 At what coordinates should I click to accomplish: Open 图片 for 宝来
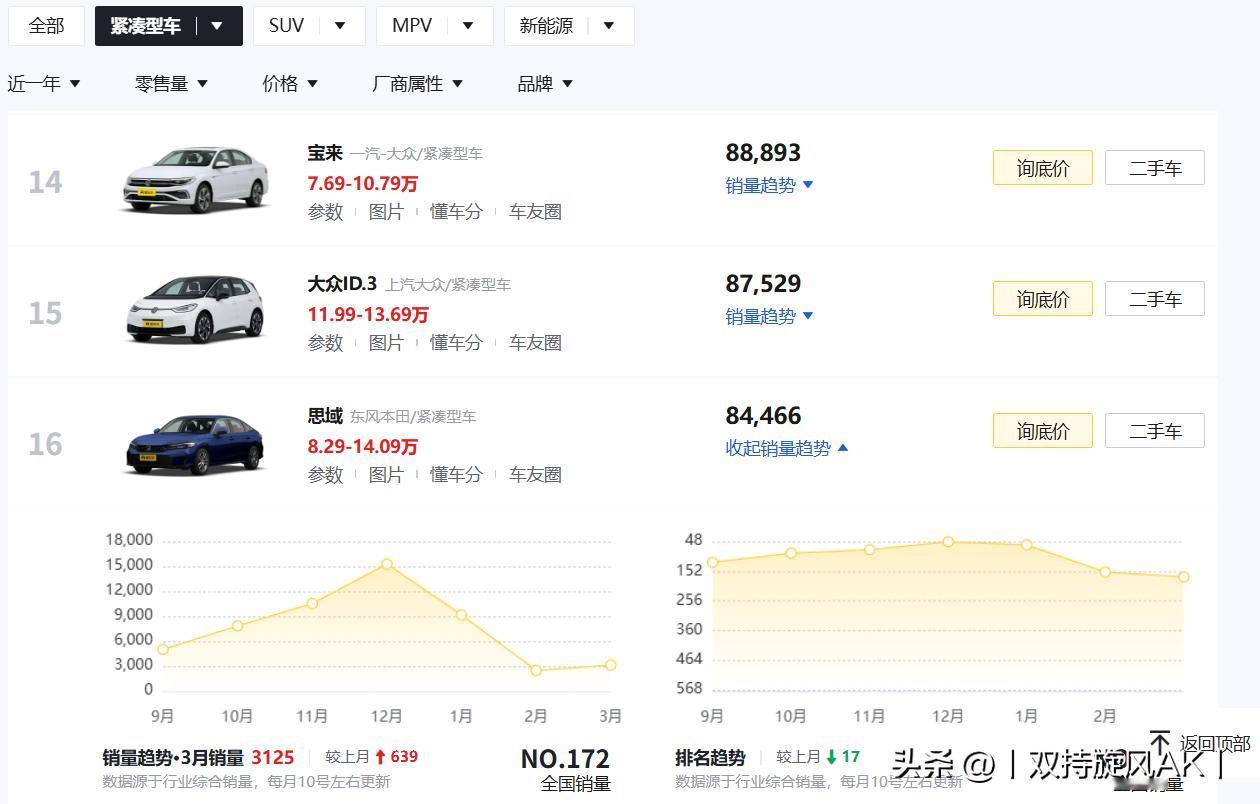point(386,212)
